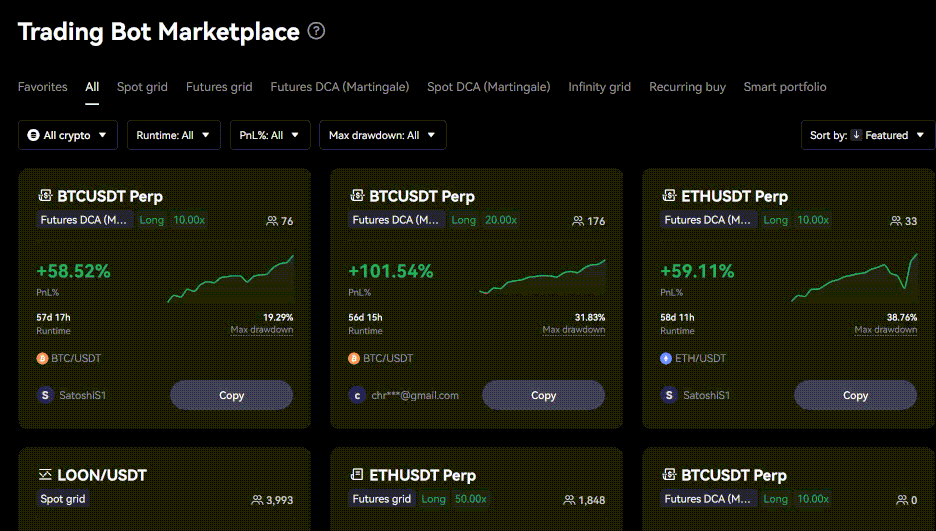Click the chr***@gmail.com avatar

click(357, 395)
